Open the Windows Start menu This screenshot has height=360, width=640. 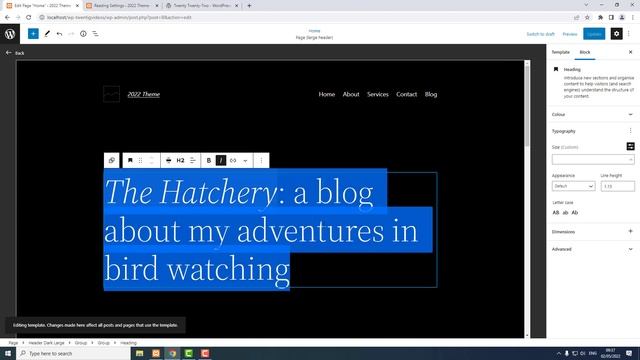pos(8,353)
